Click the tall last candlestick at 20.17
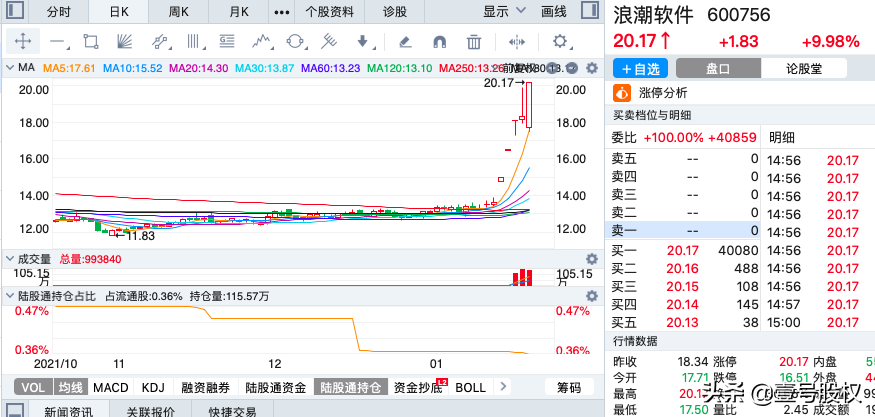 529,105
